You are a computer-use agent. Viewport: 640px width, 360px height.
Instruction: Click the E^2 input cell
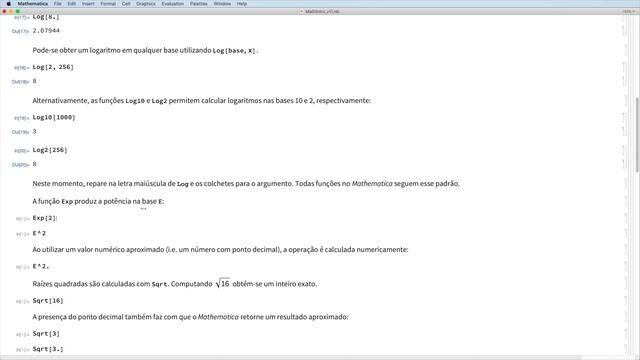coord(39,233)
